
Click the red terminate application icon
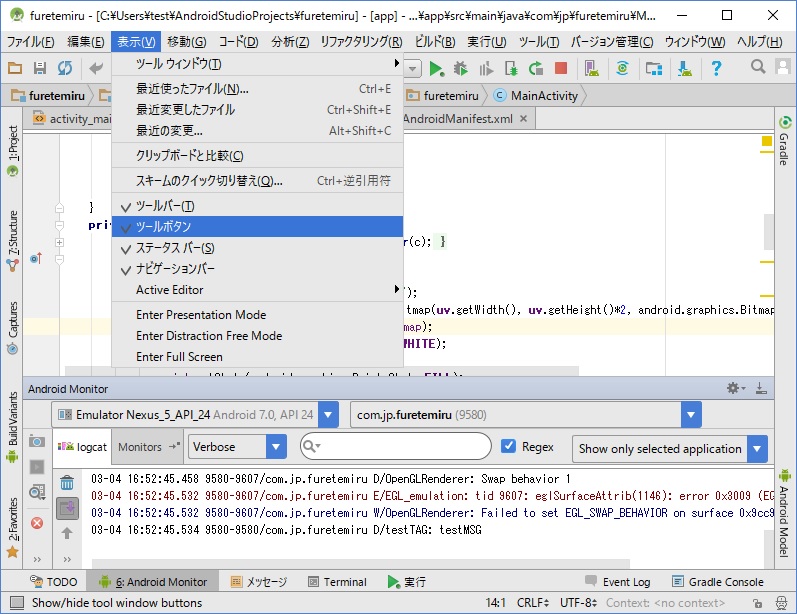(37, 523)
